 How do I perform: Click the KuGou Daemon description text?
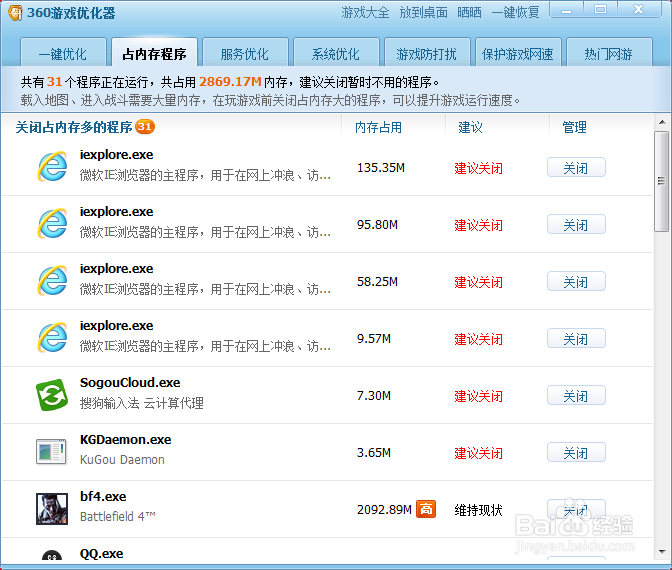122,460
